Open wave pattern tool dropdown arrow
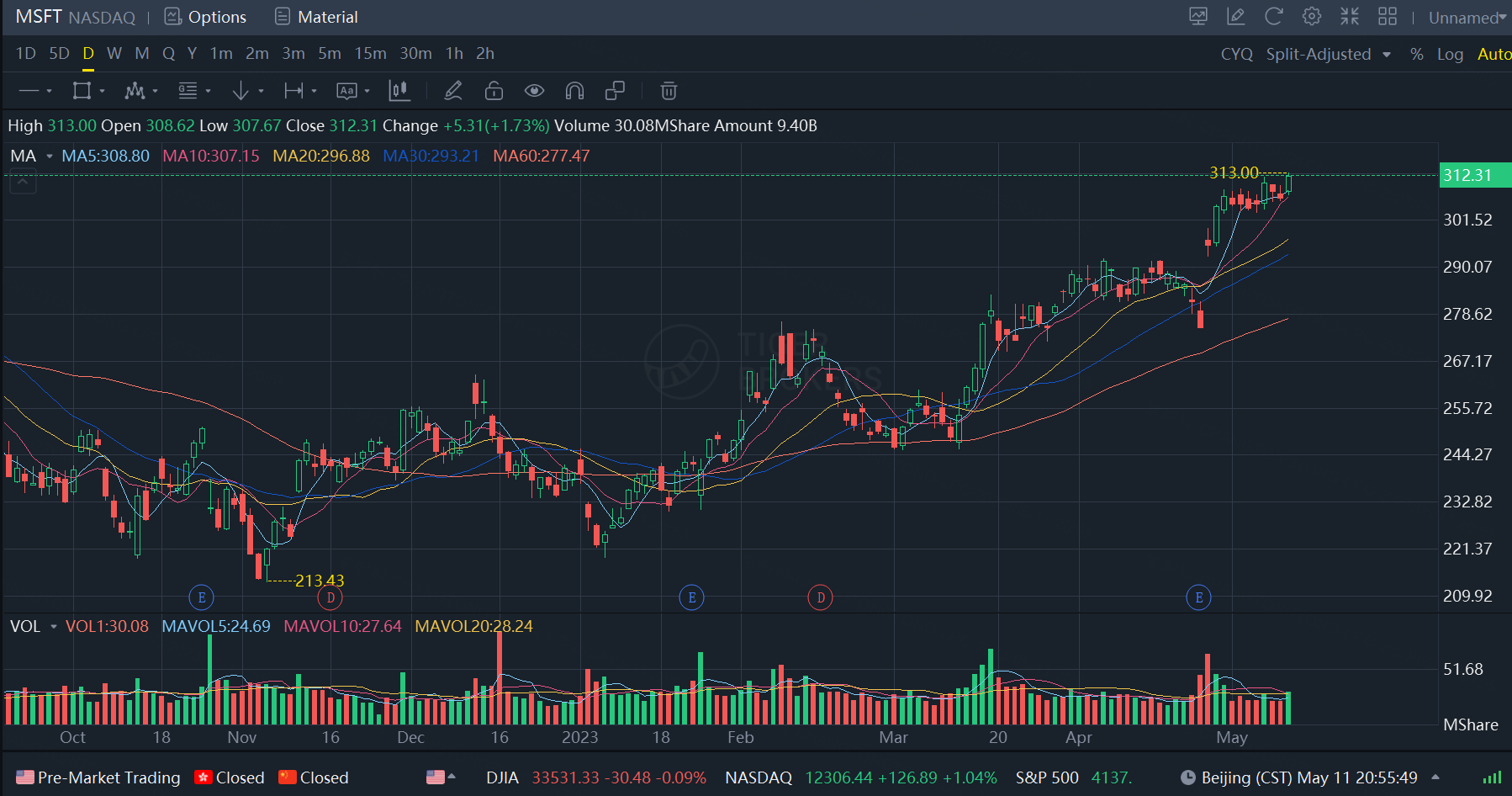The height and width of the screenshot is (796, 1512). coord(156,91)
